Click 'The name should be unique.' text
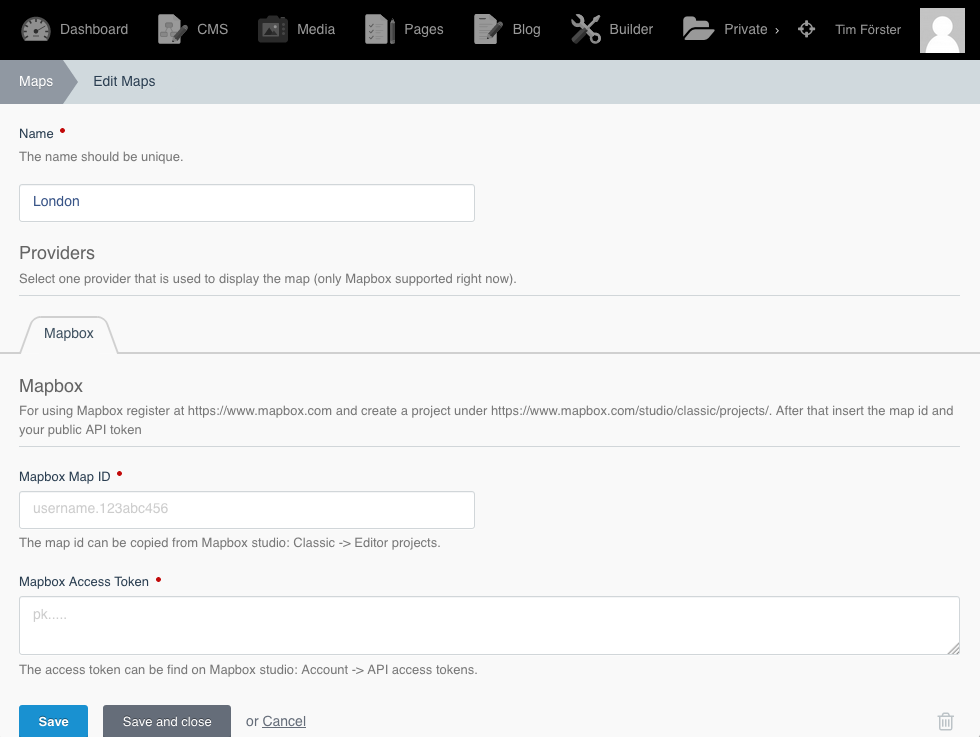Image resolution: width=980 pixels, height=737 pixels. pyautogui.click(x=101, y=156)
